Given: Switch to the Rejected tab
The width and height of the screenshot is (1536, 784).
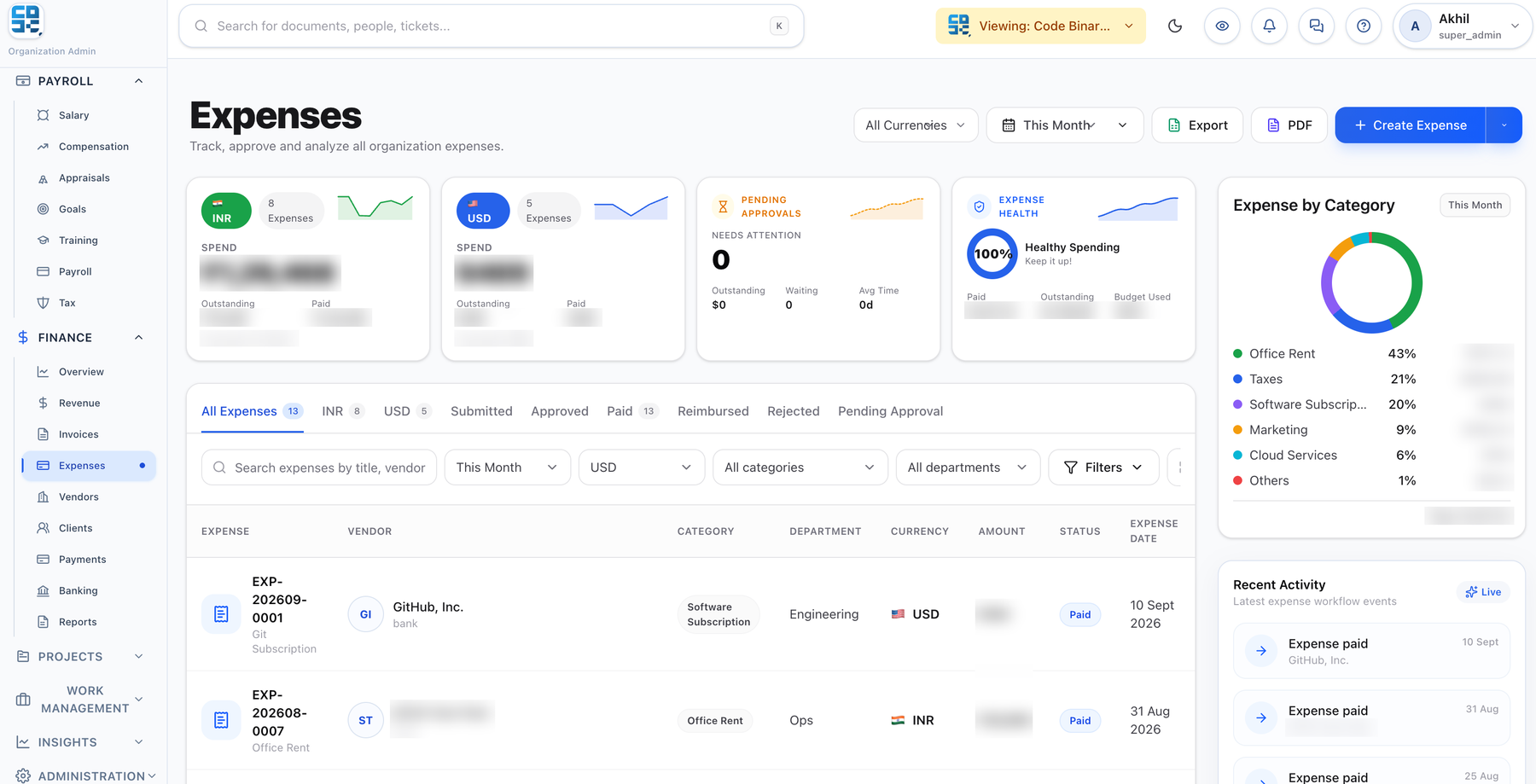Looking at the screenshot, I should coord(794,411).
